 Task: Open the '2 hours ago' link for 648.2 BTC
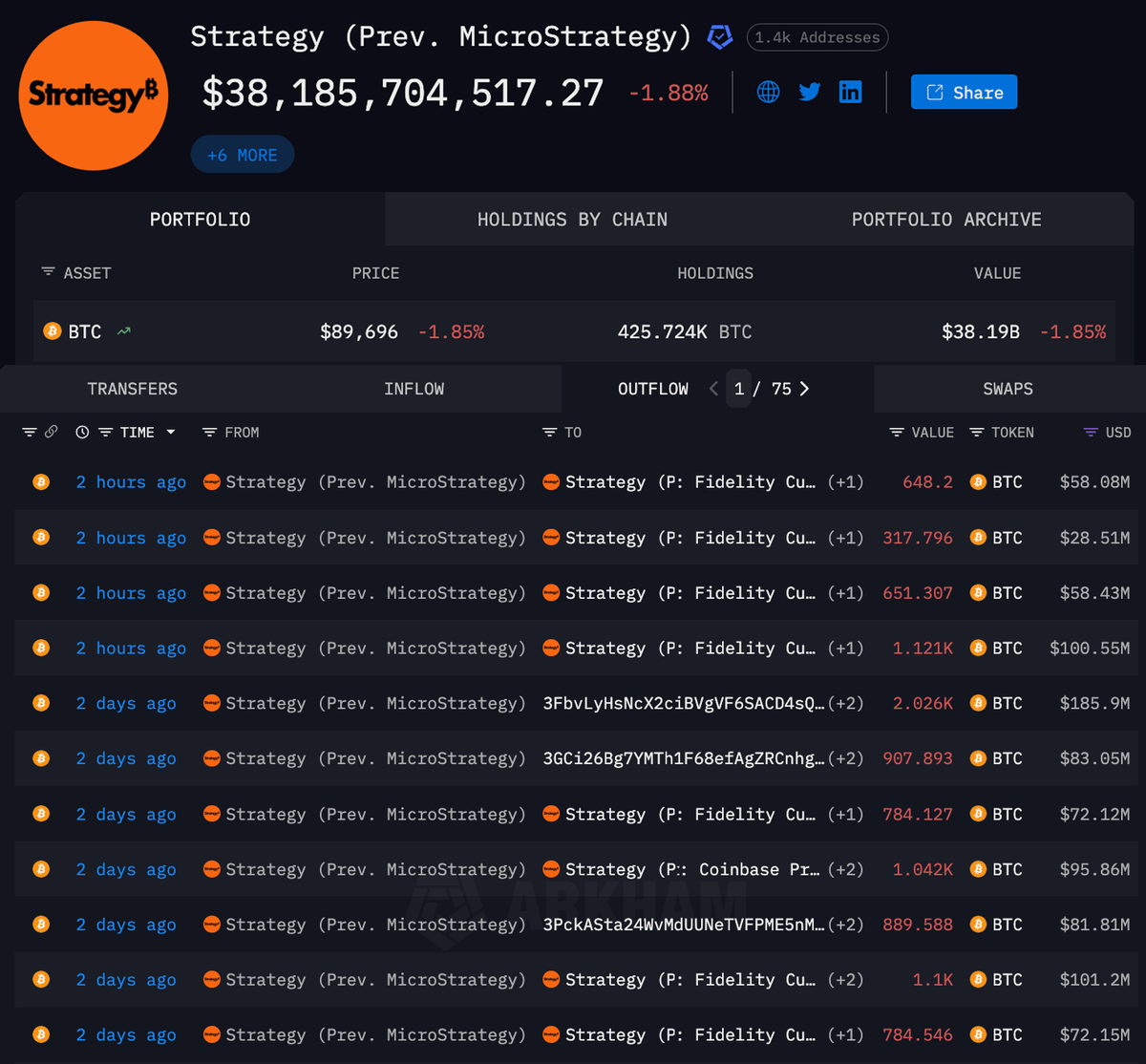tap(131, 482)
